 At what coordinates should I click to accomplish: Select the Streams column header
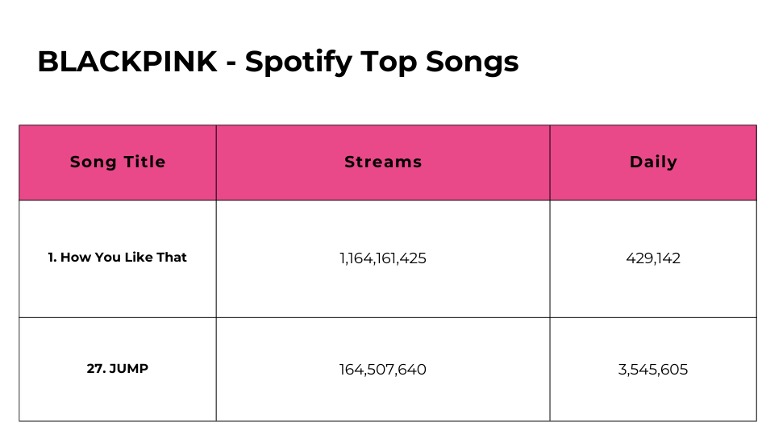[383, 162]
